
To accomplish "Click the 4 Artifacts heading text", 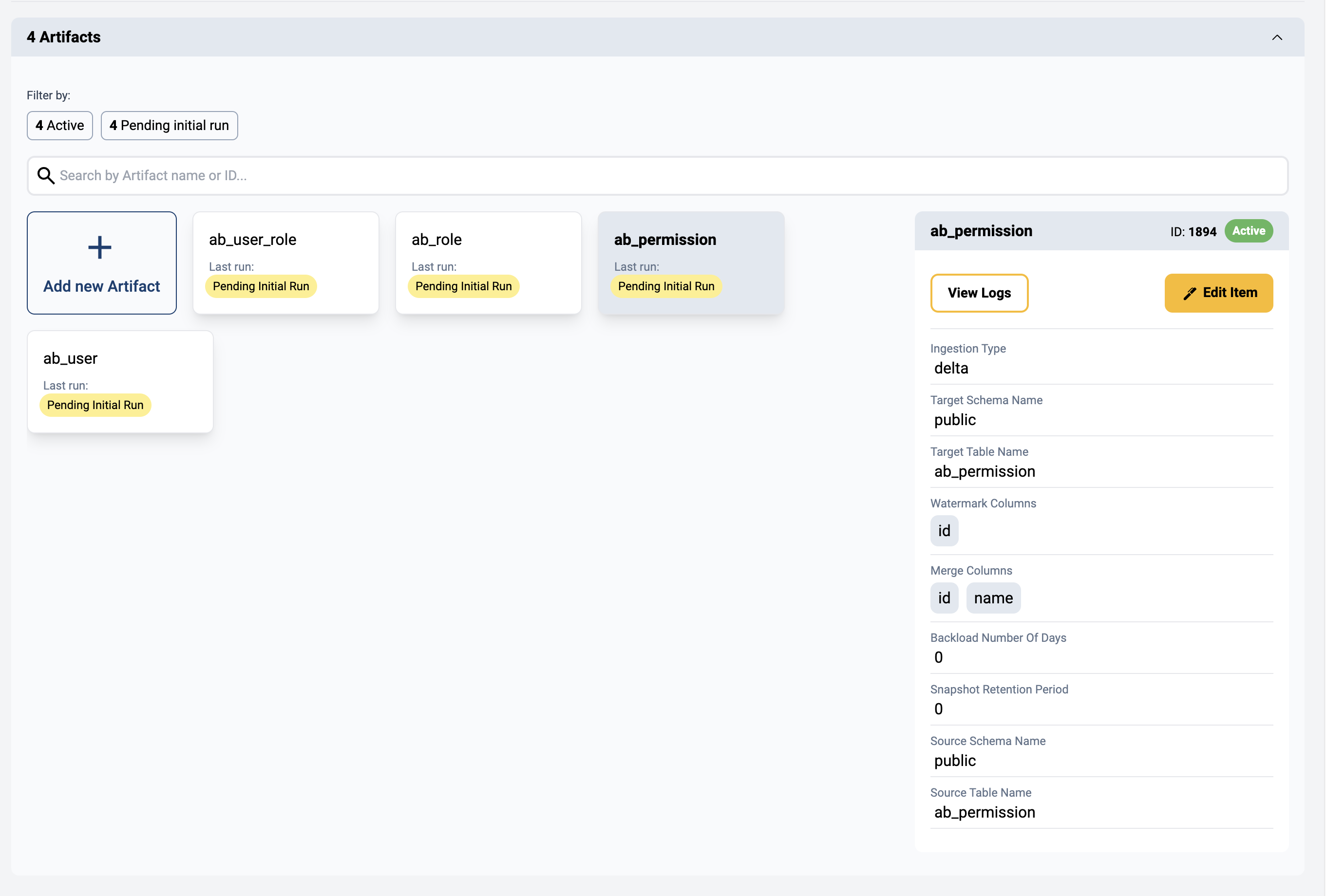I will (63, 37).
